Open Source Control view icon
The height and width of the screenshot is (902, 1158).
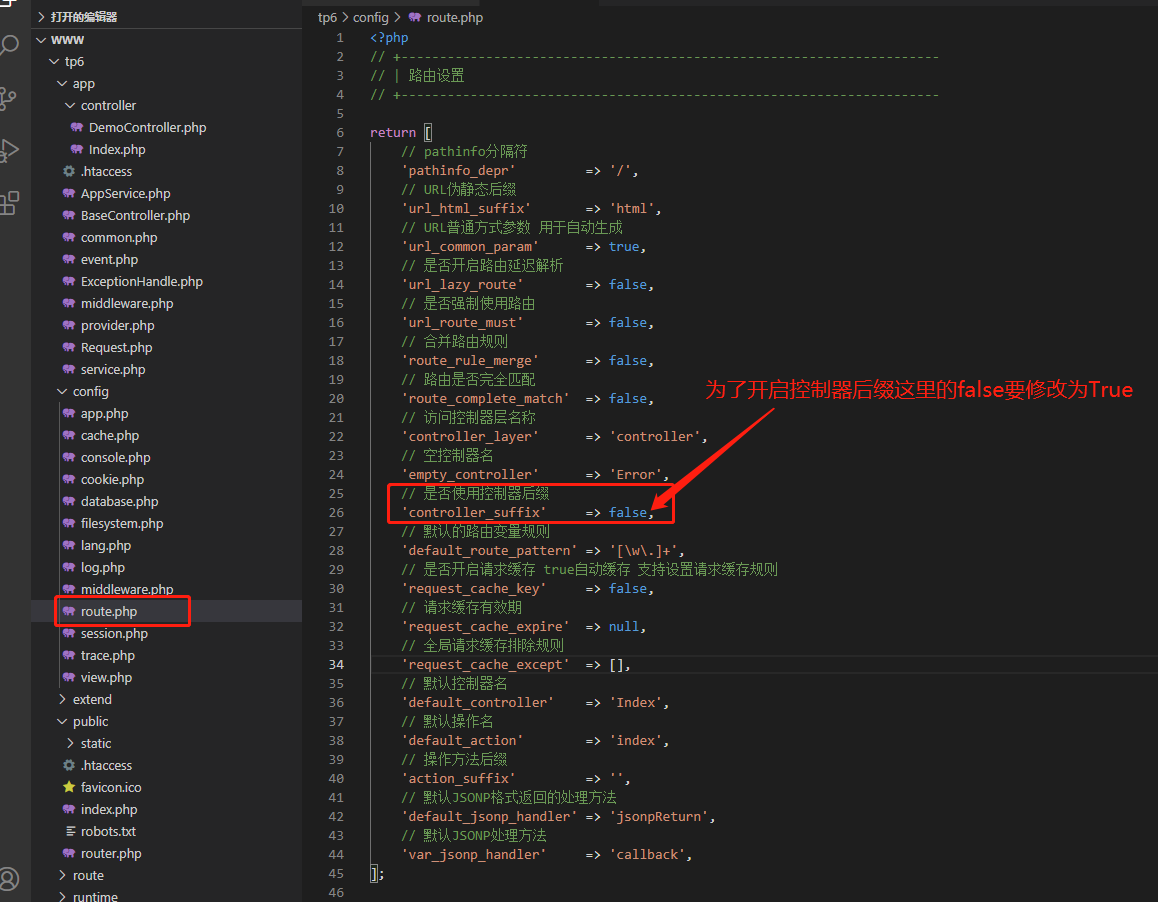coord(7,99)
